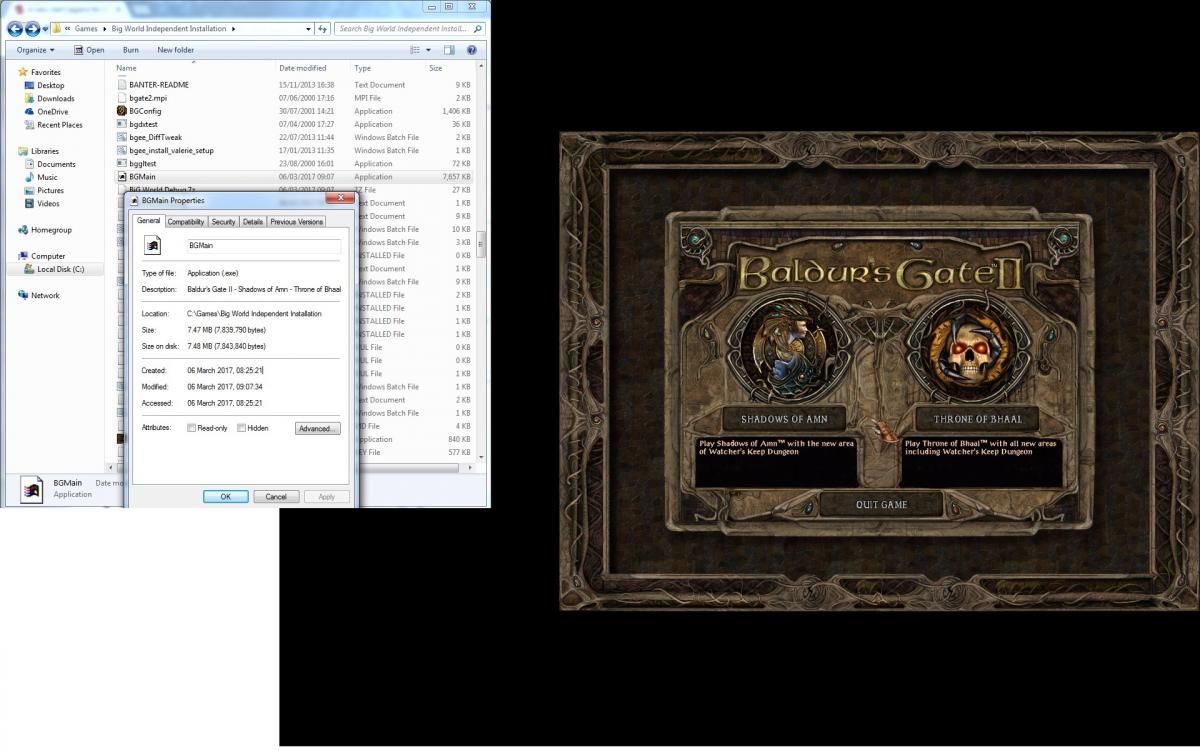Screen dimensions: 1200x750
Task: Refresh the Explorer folder view
Action: pos(323,29)
